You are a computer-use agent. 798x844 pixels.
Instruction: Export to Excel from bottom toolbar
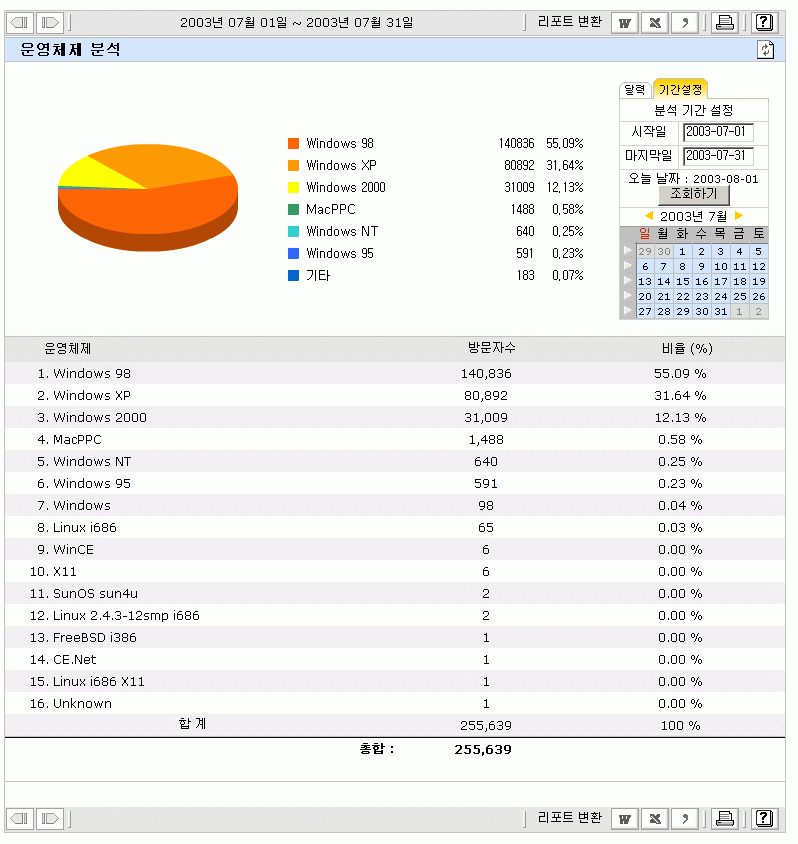click(x=655, y=819)
